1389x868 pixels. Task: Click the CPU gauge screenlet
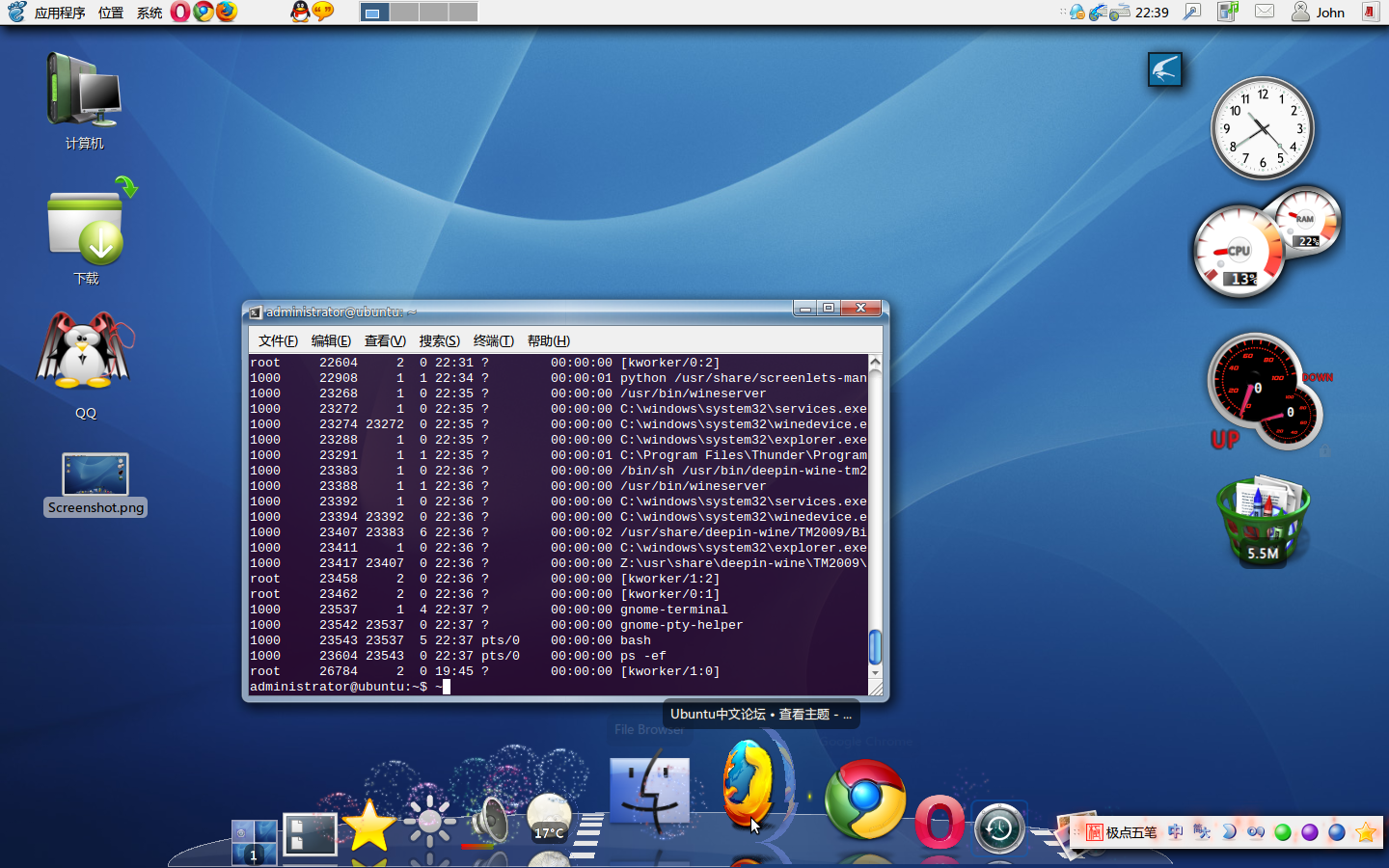(x=1239, y=253)
